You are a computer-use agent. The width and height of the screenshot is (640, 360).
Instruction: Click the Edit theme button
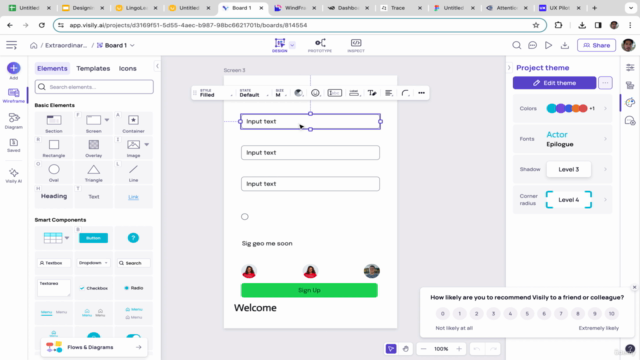click(554, 83)
